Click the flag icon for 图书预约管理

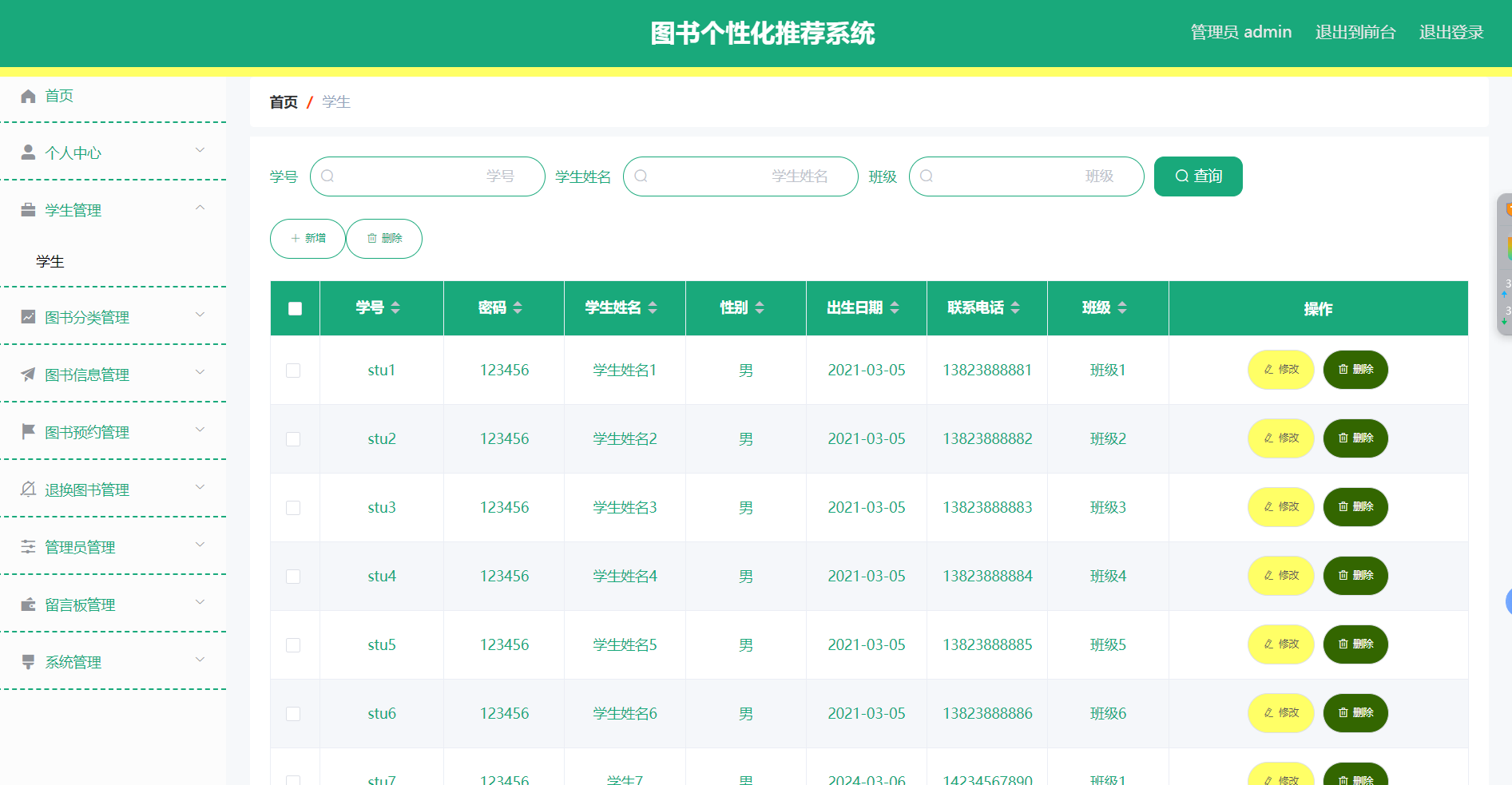click(28, 432)
